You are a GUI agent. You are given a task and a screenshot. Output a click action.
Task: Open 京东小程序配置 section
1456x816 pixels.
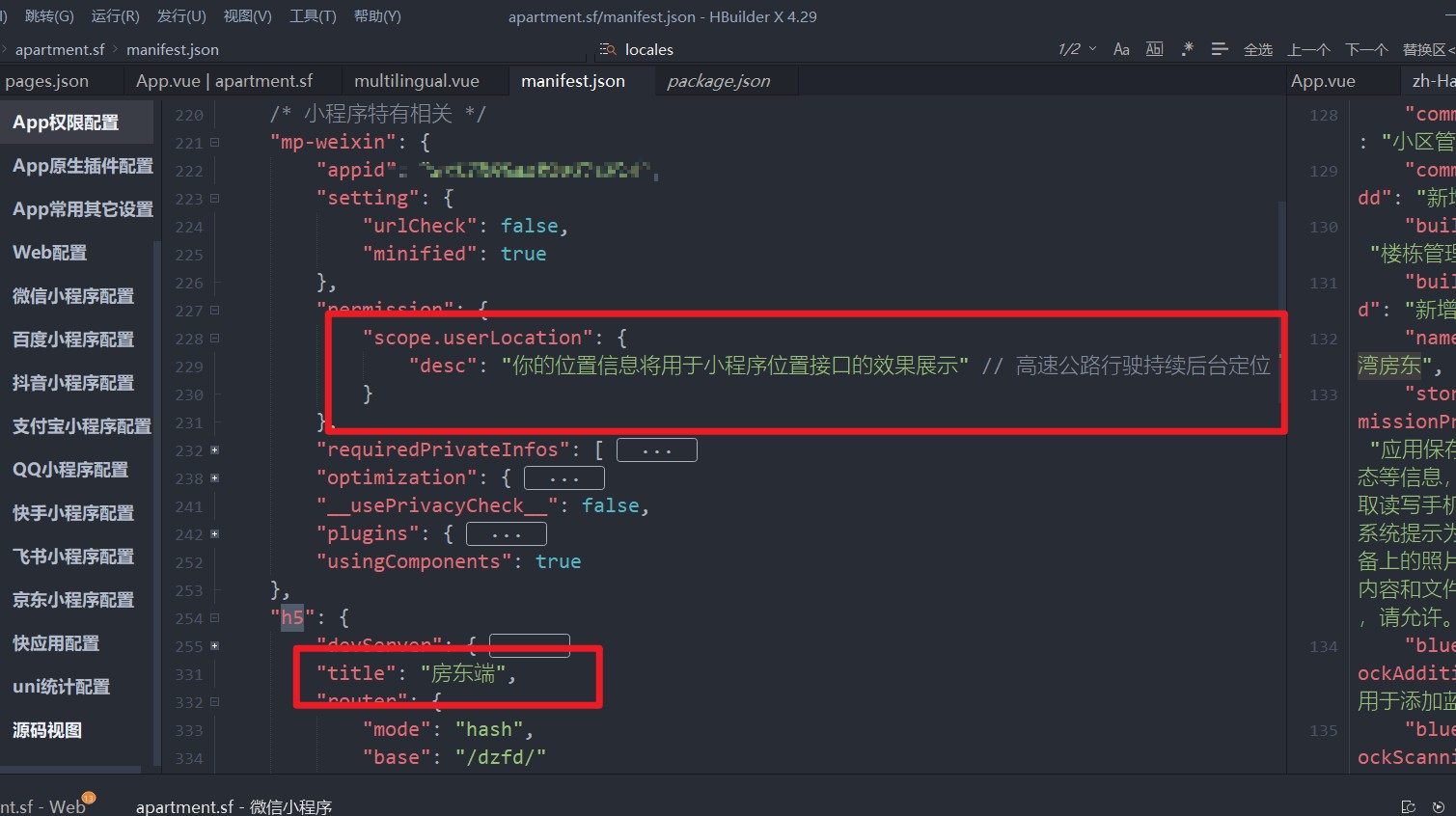click(x=76, y=600)
